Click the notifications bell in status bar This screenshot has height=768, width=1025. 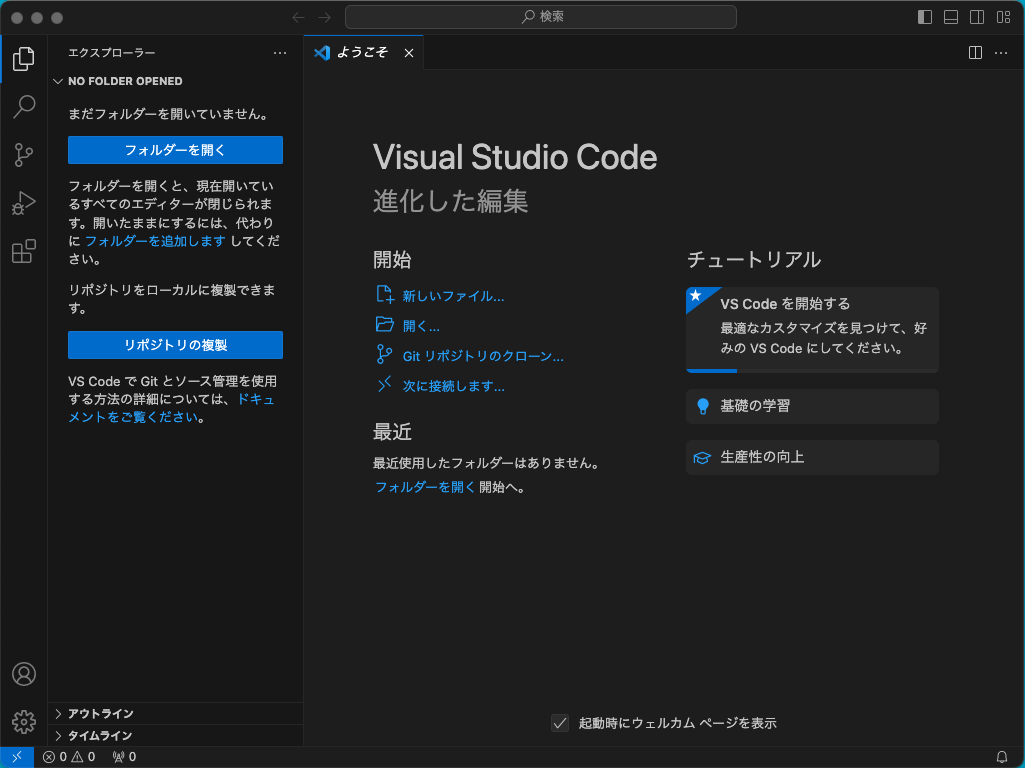pyautogui.click(x=1002, y=757)
